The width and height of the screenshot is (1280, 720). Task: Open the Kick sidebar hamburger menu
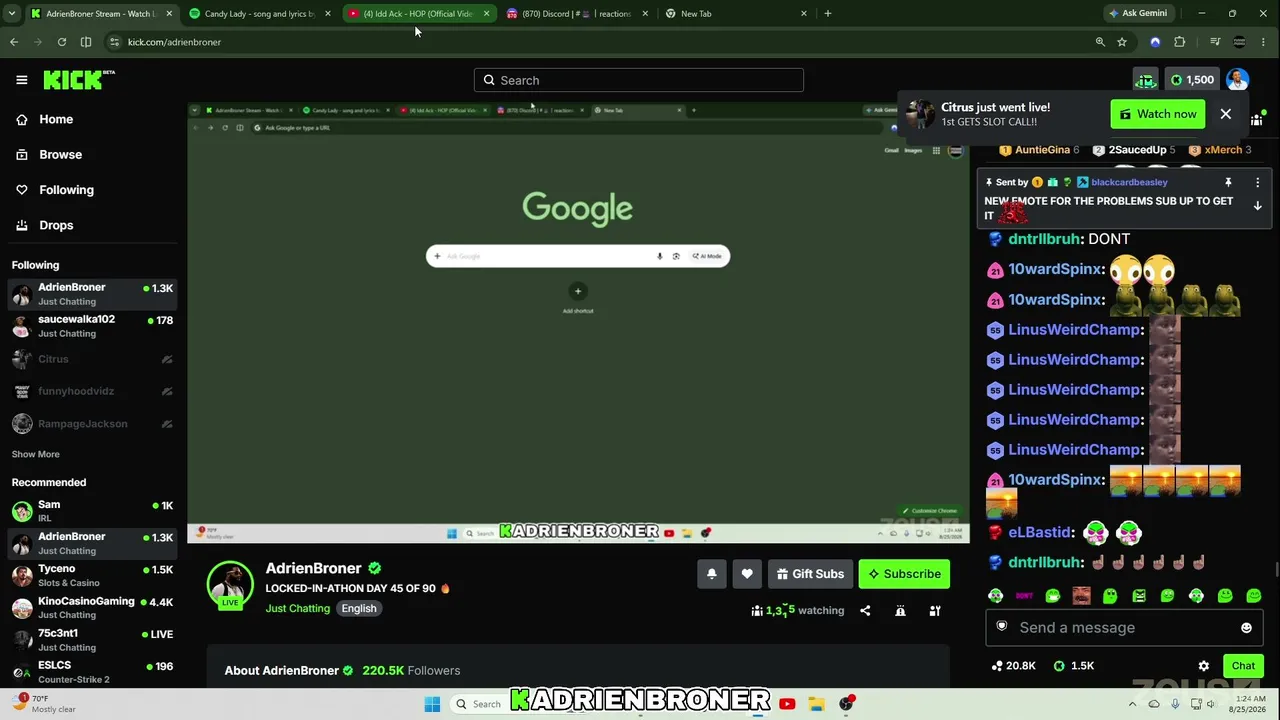(21, 80)
